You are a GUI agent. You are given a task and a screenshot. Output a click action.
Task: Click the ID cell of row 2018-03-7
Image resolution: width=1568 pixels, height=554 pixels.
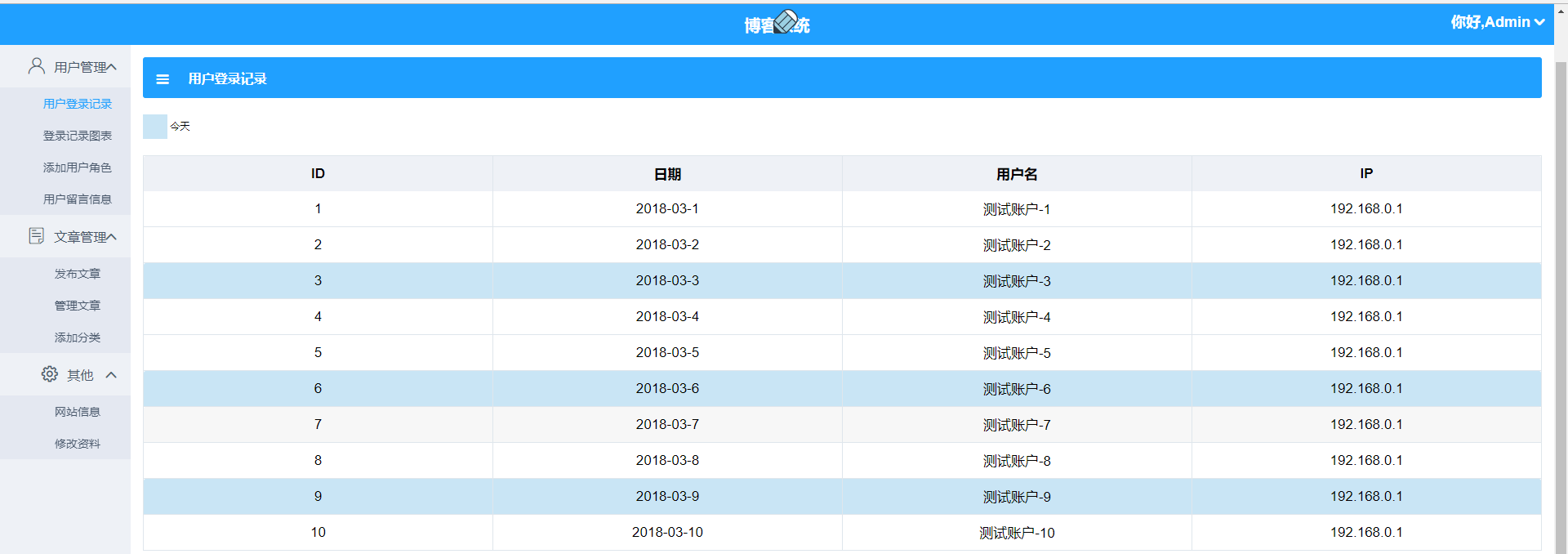[318, 424]
